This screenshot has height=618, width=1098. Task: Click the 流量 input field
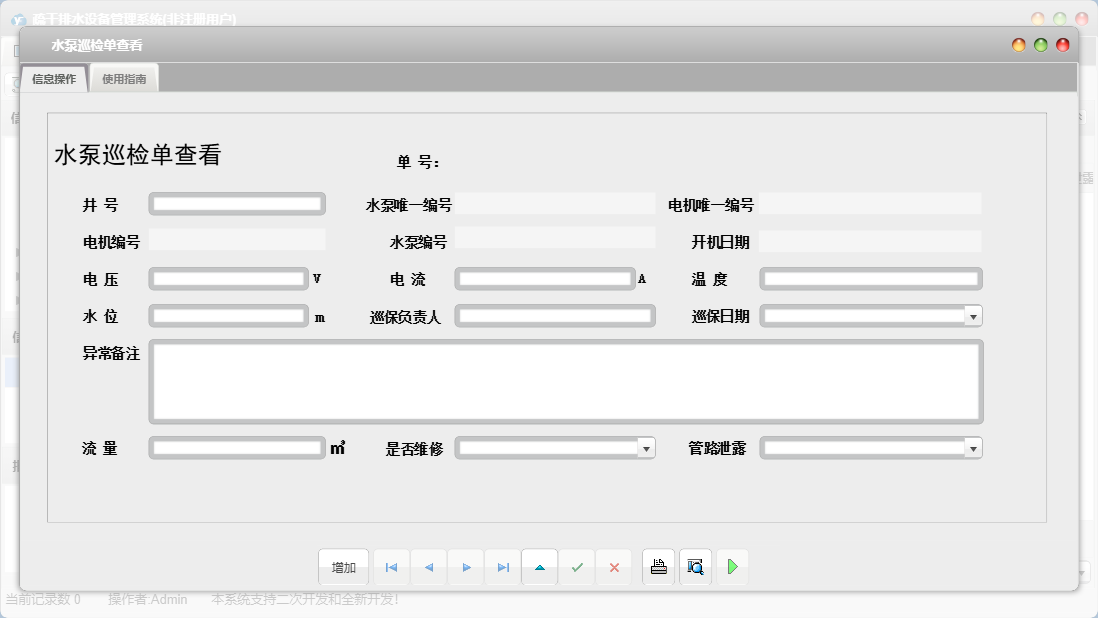pyautogui.click(x=237, y=447)
